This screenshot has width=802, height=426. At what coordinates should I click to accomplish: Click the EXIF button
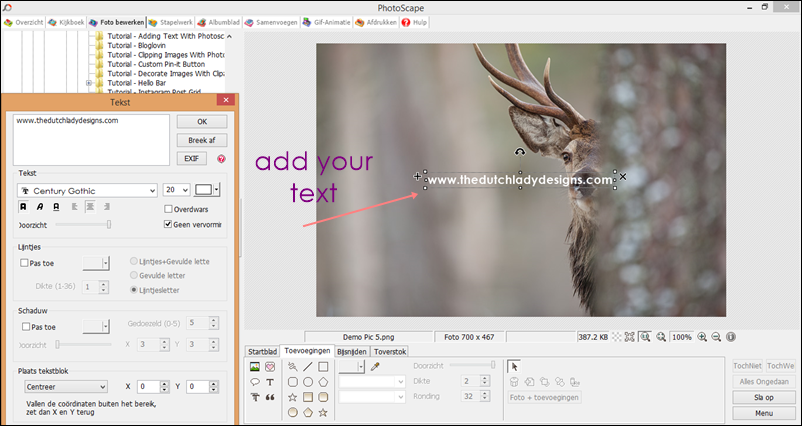[192, 159]
